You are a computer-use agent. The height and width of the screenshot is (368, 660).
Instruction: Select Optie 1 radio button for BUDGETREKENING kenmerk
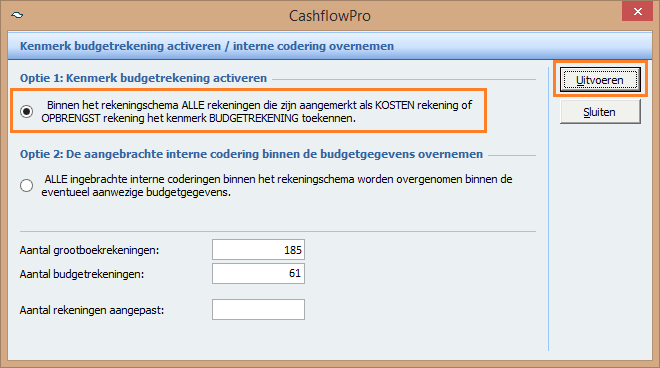click(27, 111)
